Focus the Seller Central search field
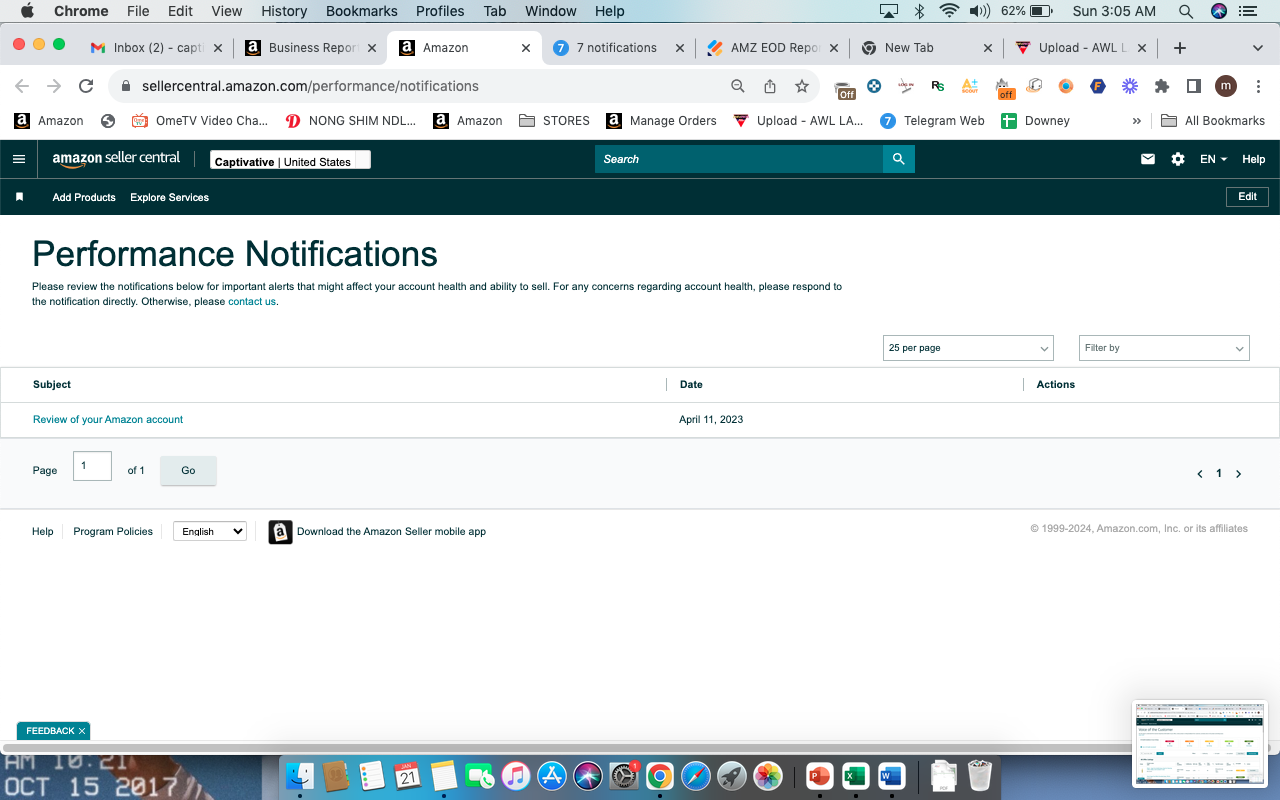 pos(739,159)
